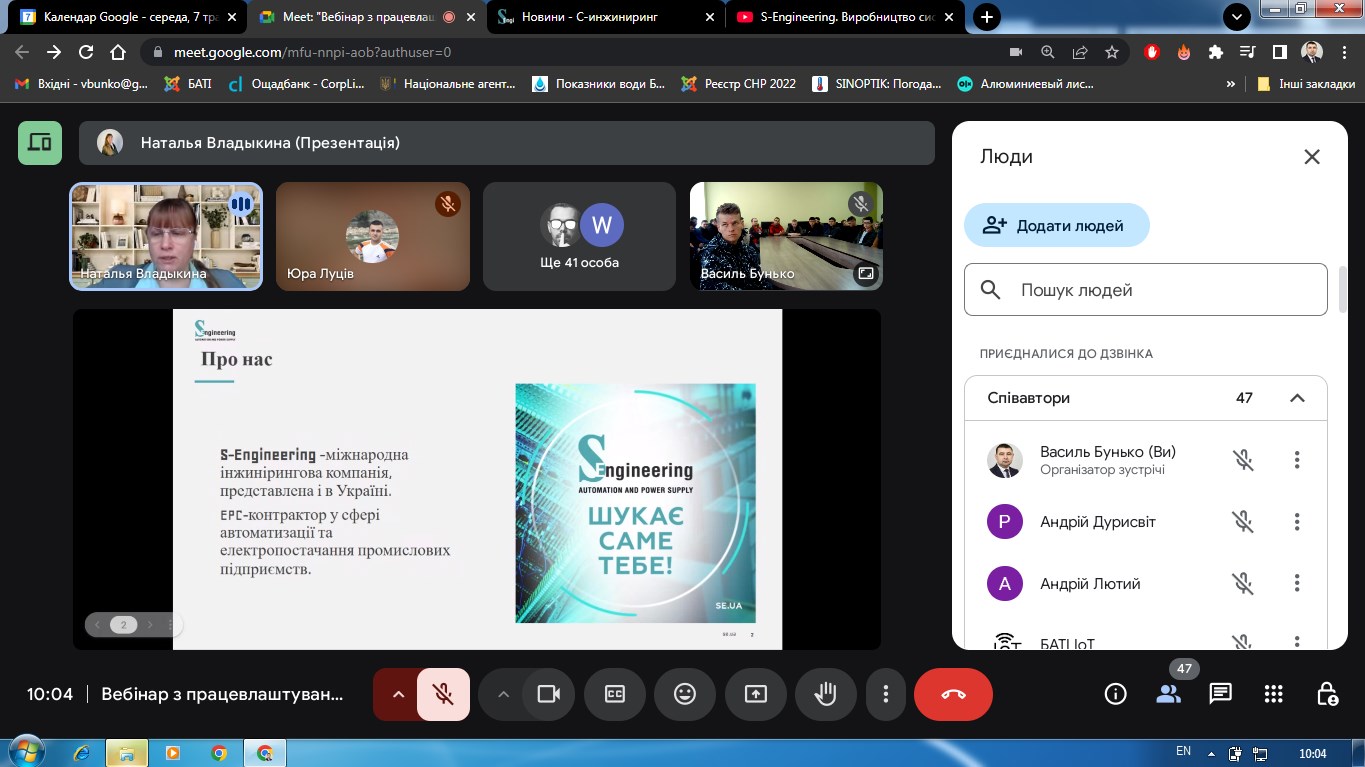Go to browser home page
This screenshot has width=1365, height=767.
coord(118,52)
